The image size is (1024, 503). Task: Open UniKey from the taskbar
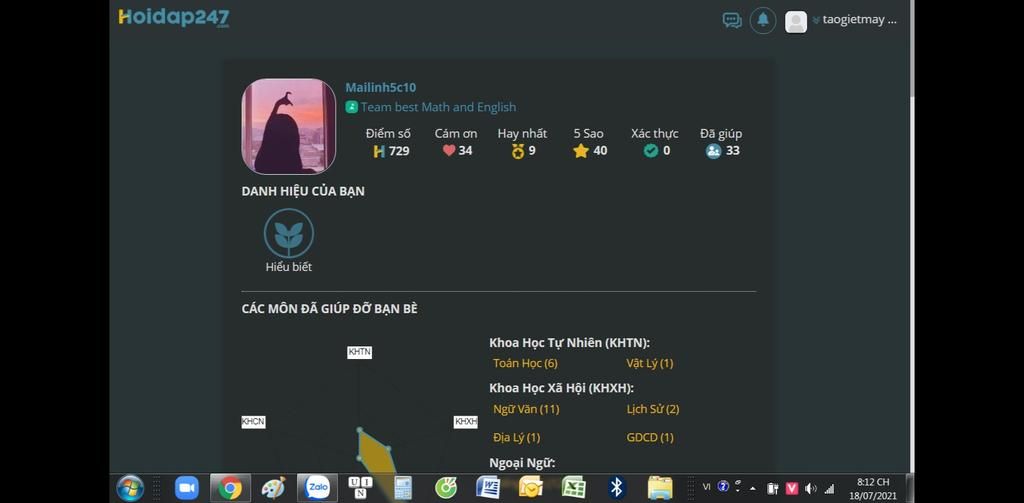coord(360,488)
